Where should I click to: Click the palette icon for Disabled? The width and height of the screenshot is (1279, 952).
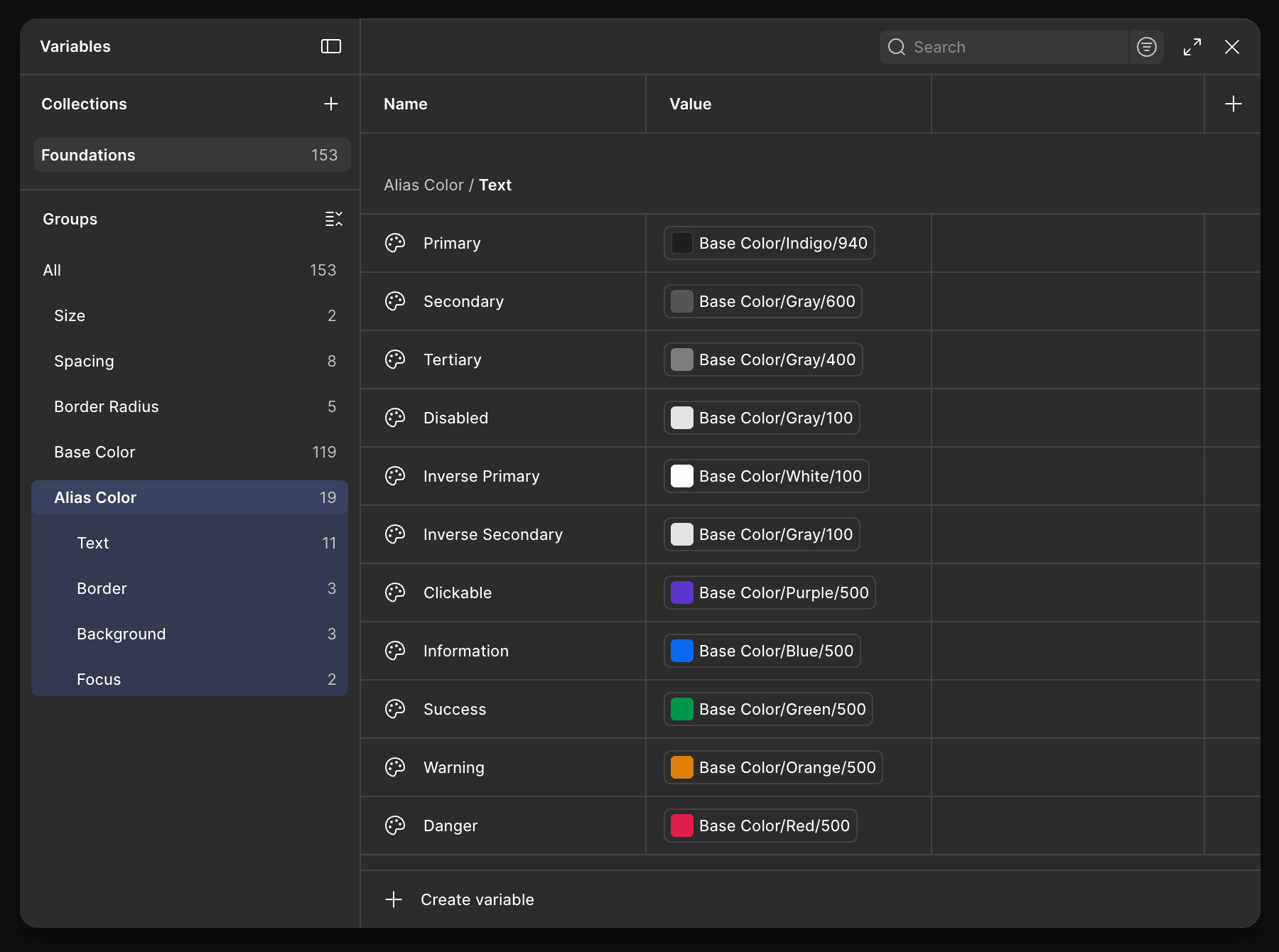[x=395, y=418]
